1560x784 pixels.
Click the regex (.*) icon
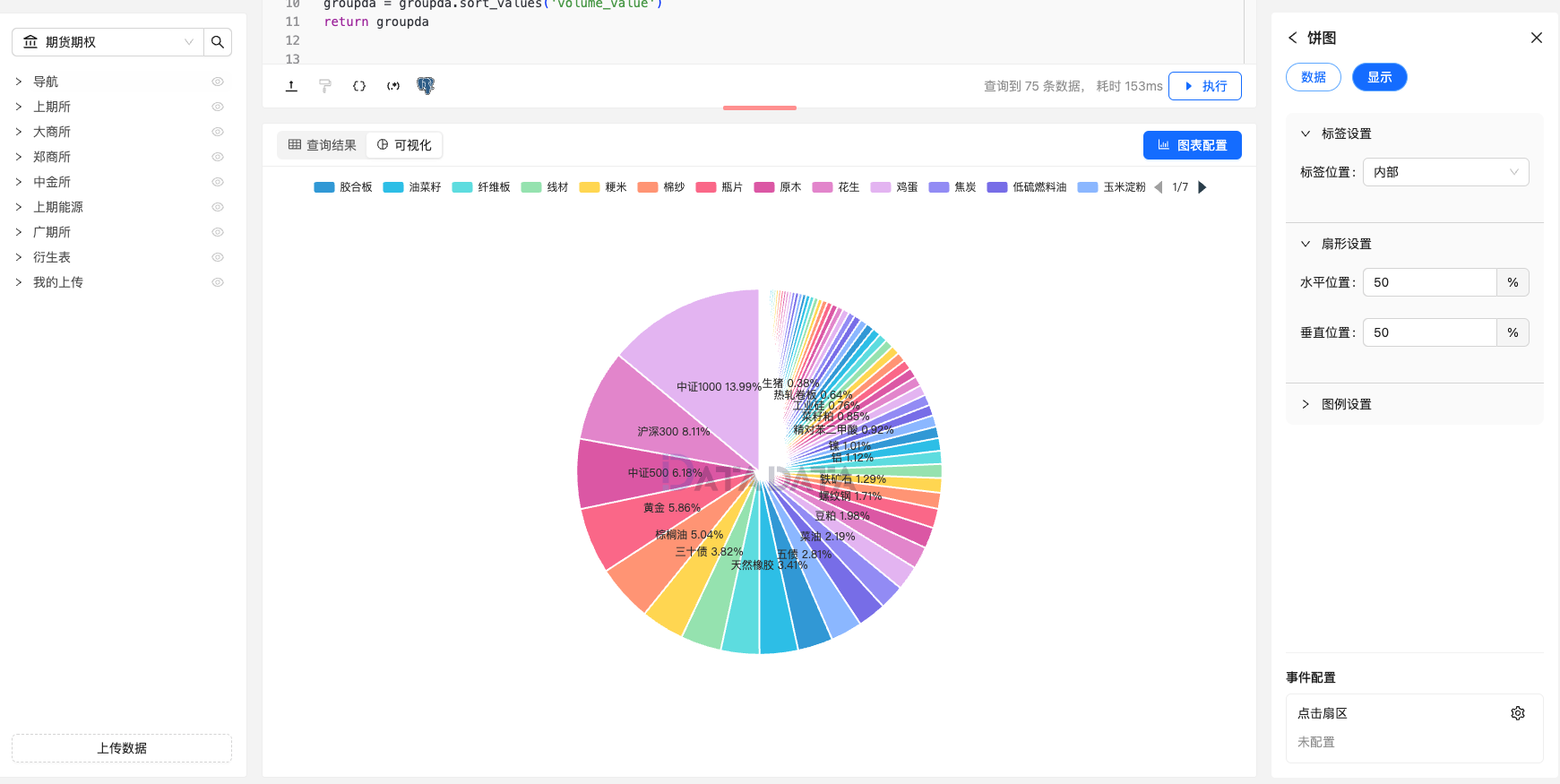tap(393, 86)
